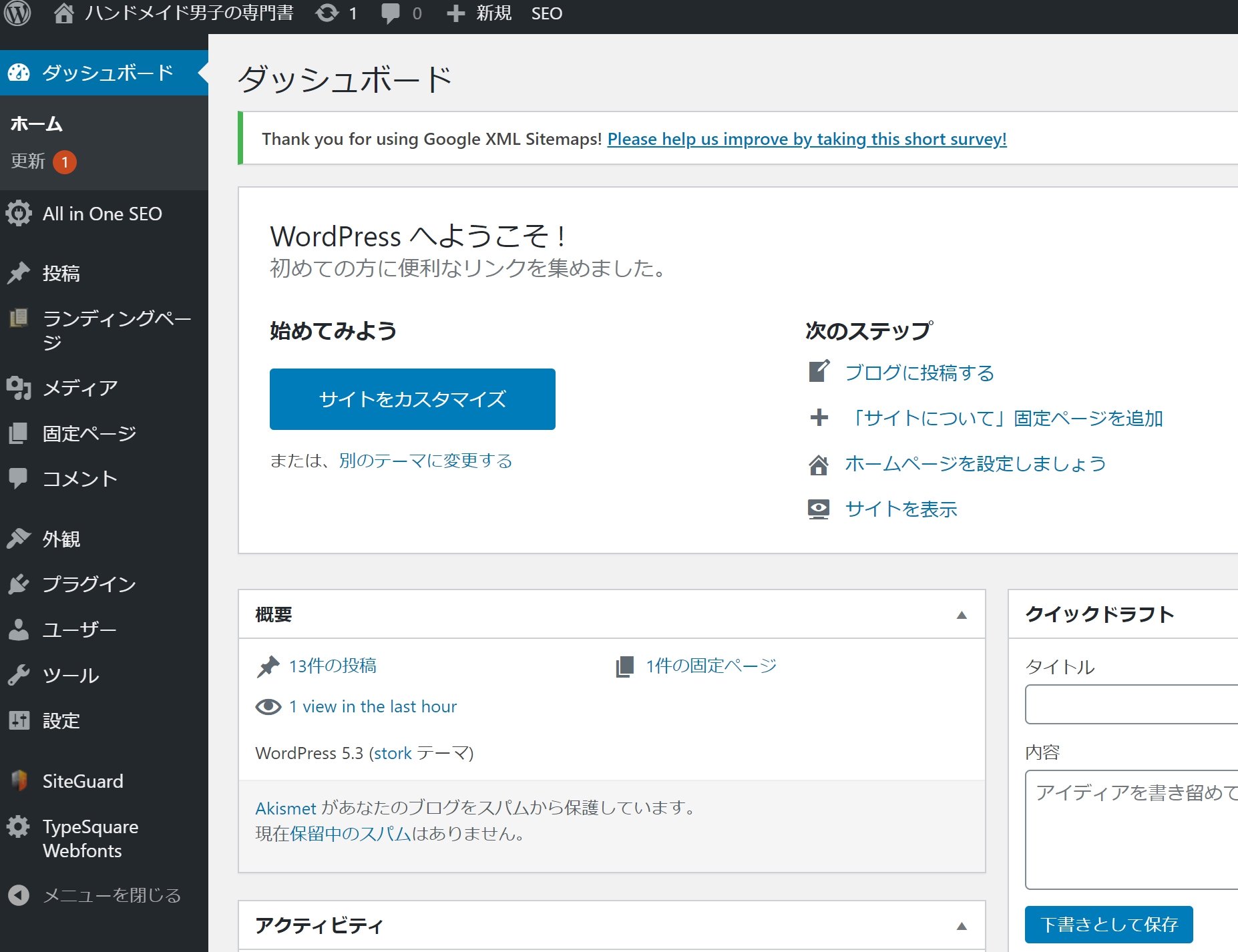1238x952 pixels.
Task: Open ダッシュボード menu item
Action: pos(104,73)
